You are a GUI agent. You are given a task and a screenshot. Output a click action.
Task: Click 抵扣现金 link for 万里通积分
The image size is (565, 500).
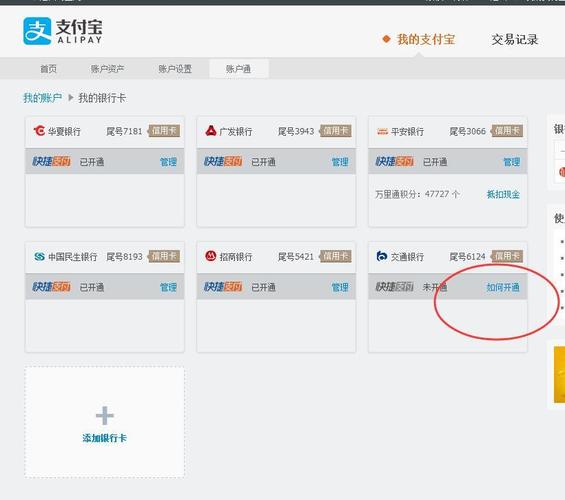[503, 195]
